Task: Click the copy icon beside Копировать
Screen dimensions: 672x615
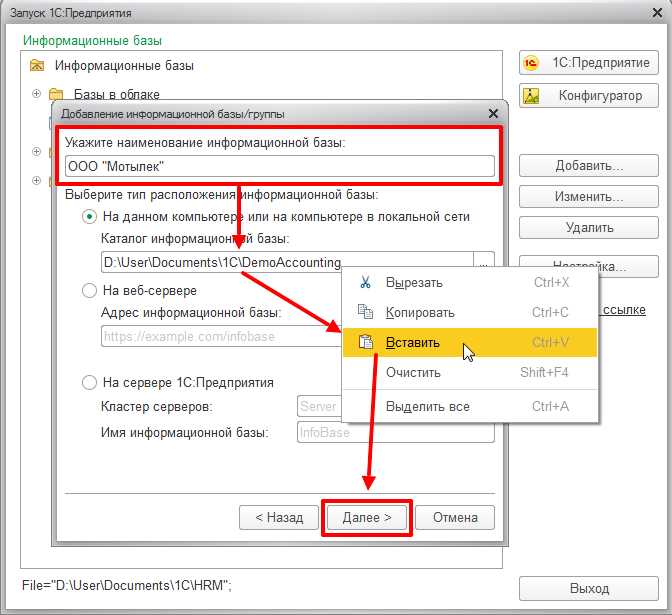Action: [365, 312]
